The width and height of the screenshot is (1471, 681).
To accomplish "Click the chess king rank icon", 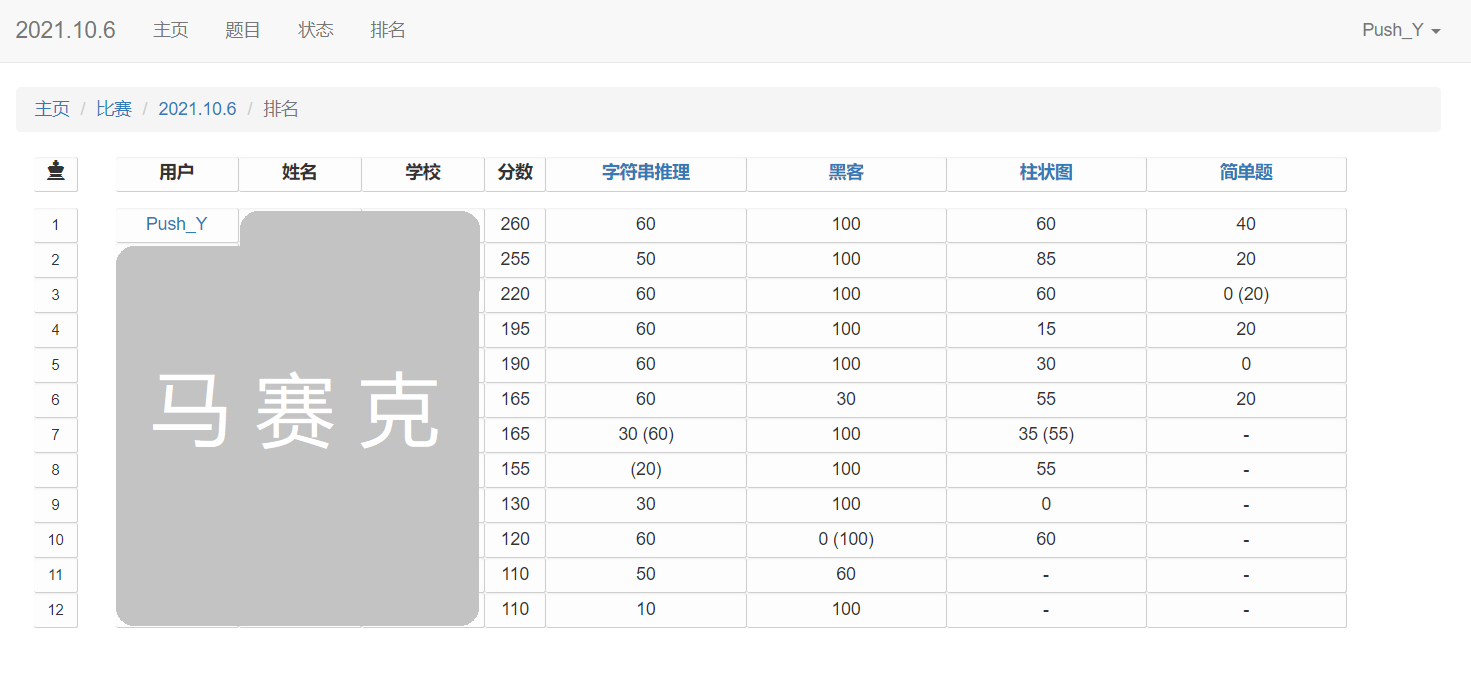I will [56, 172].
